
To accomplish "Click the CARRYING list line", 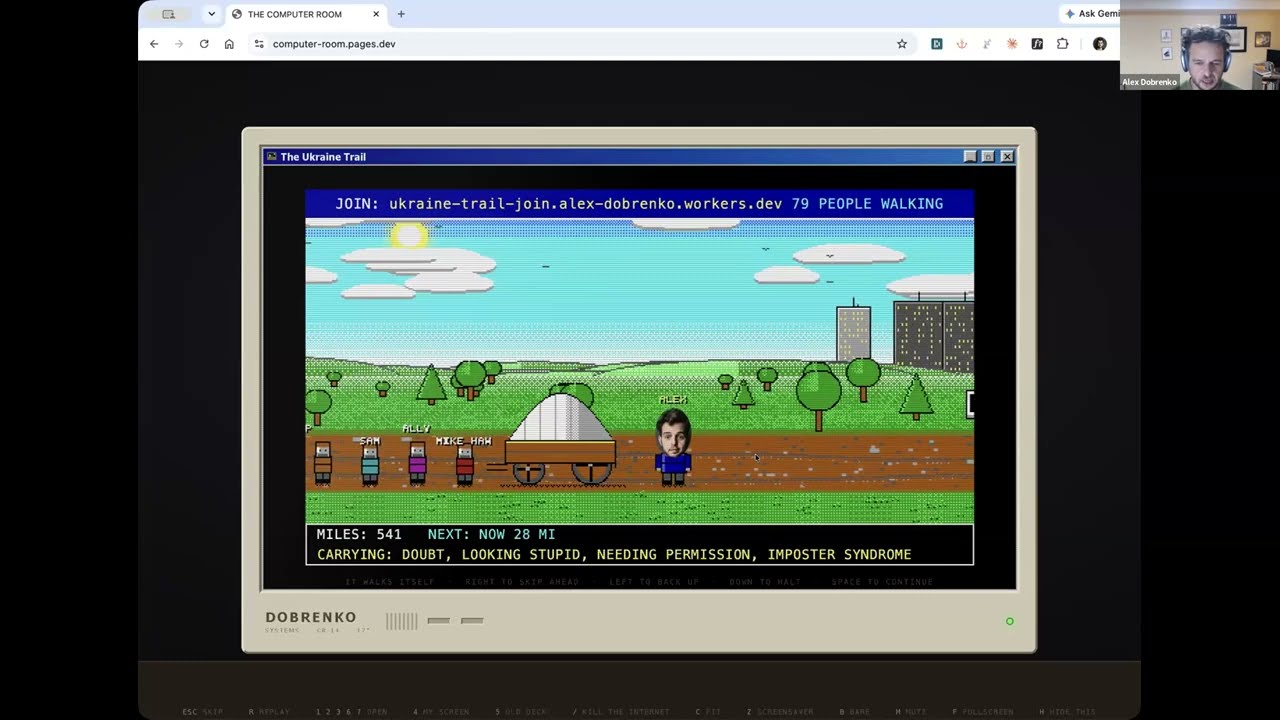I will pyautogui.click(x=614, y=554).
